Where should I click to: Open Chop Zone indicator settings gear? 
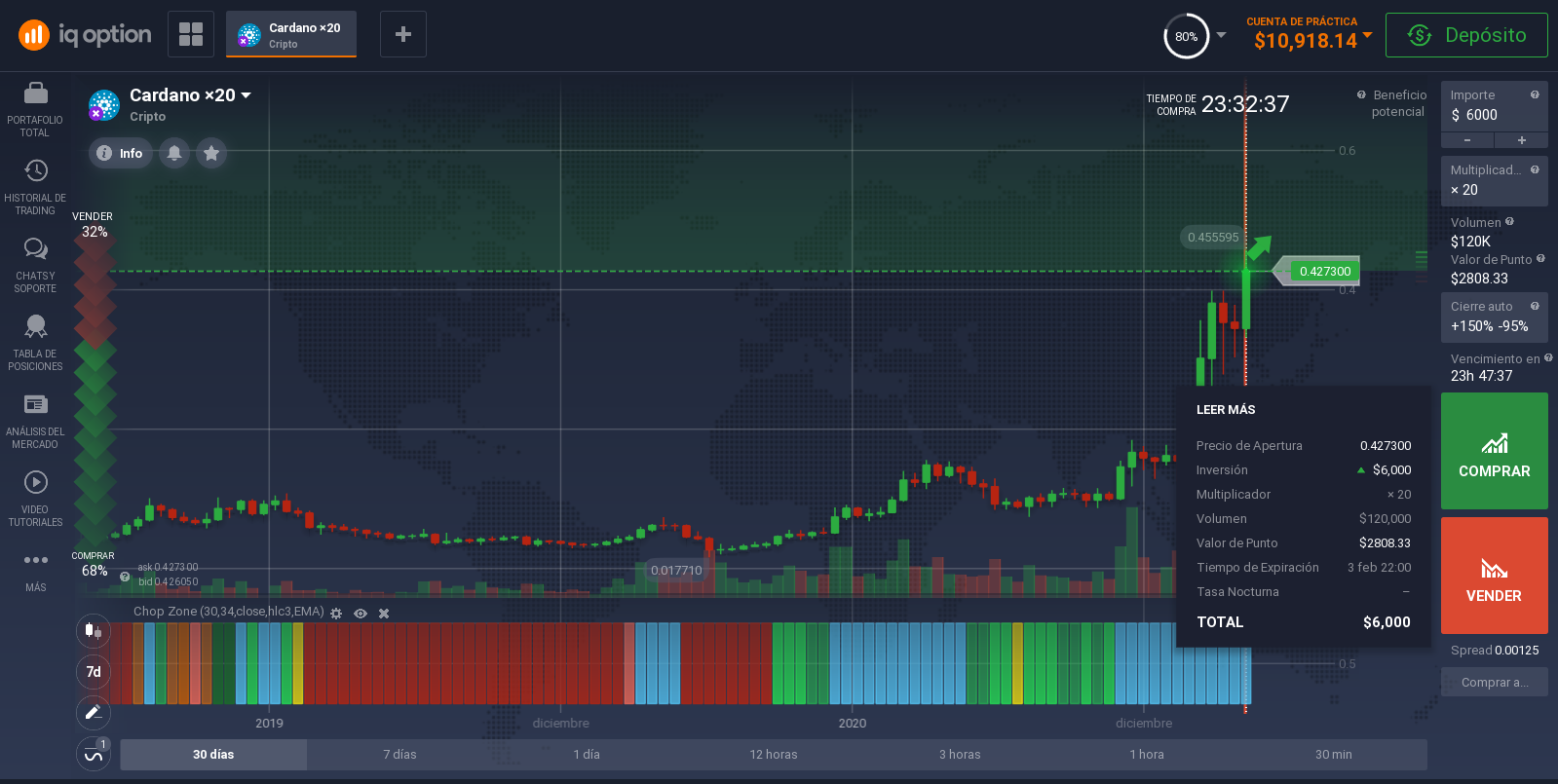336,614
